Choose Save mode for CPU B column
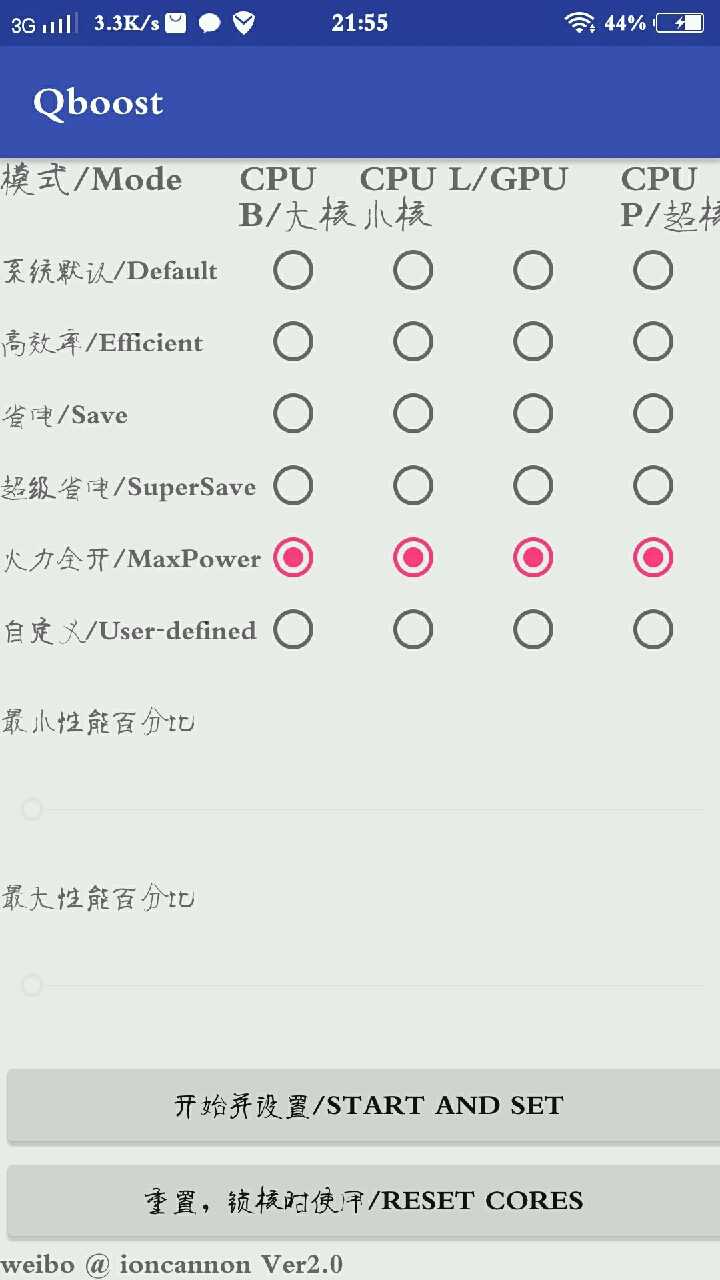Image resolution: width=720 pixels, height=1280 pixels. click(x=293, y=414)
